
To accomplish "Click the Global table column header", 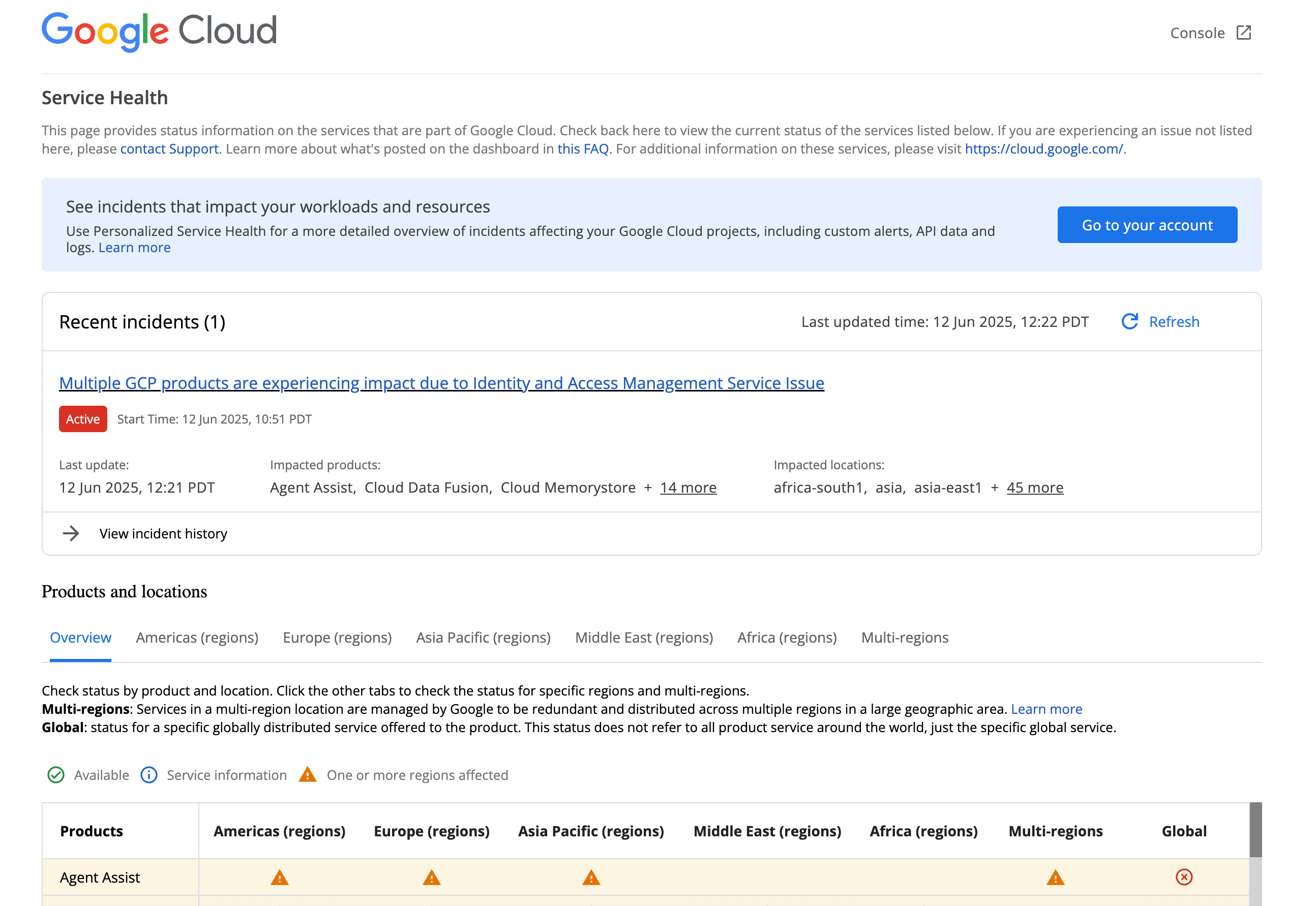I will (x=1184, y=831).
